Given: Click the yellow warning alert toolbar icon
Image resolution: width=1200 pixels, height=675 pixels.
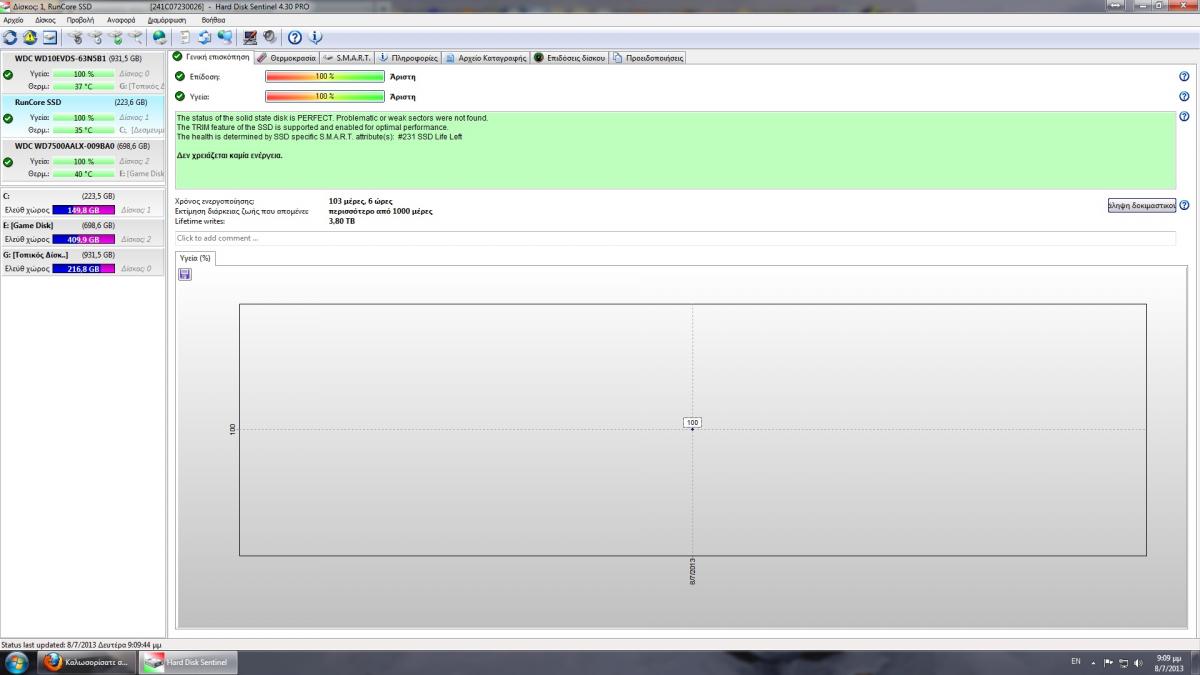Looking at the screenshot, I should [x=30, y=38].
